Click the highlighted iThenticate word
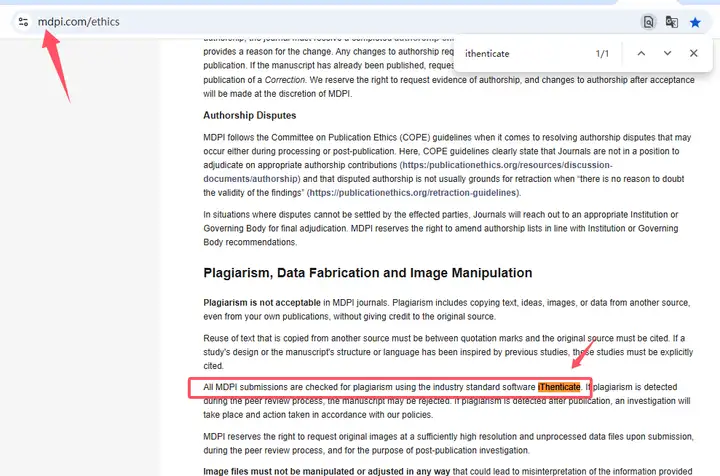The height and width of the screenshot is (476, 720). [559, 387]
